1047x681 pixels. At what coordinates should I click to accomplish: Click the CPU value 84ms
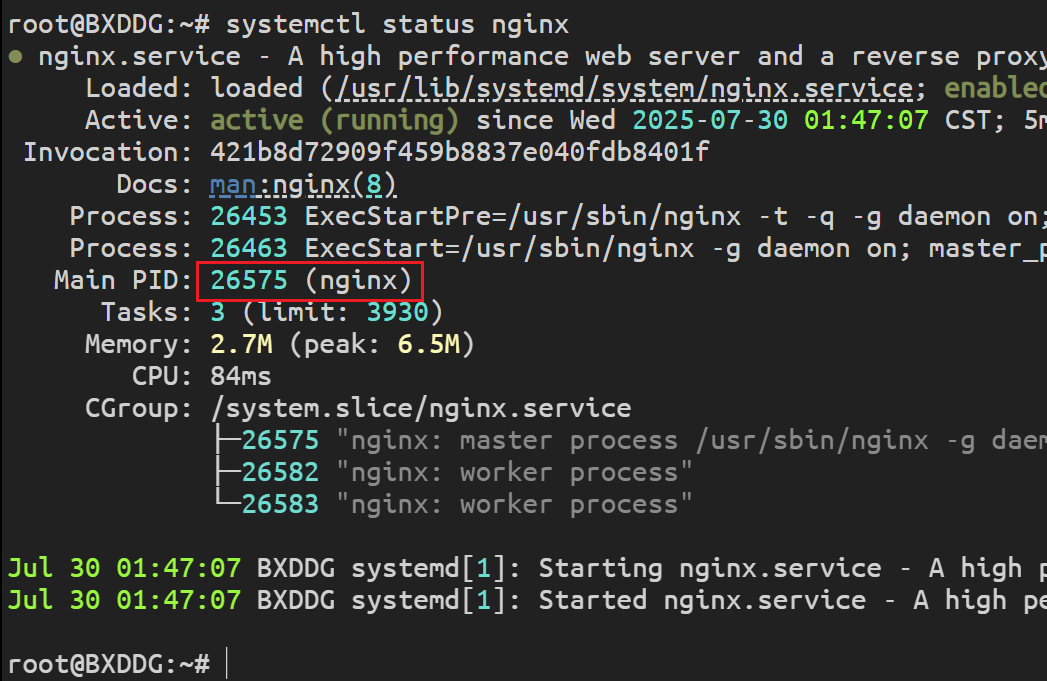click(241, 377)
